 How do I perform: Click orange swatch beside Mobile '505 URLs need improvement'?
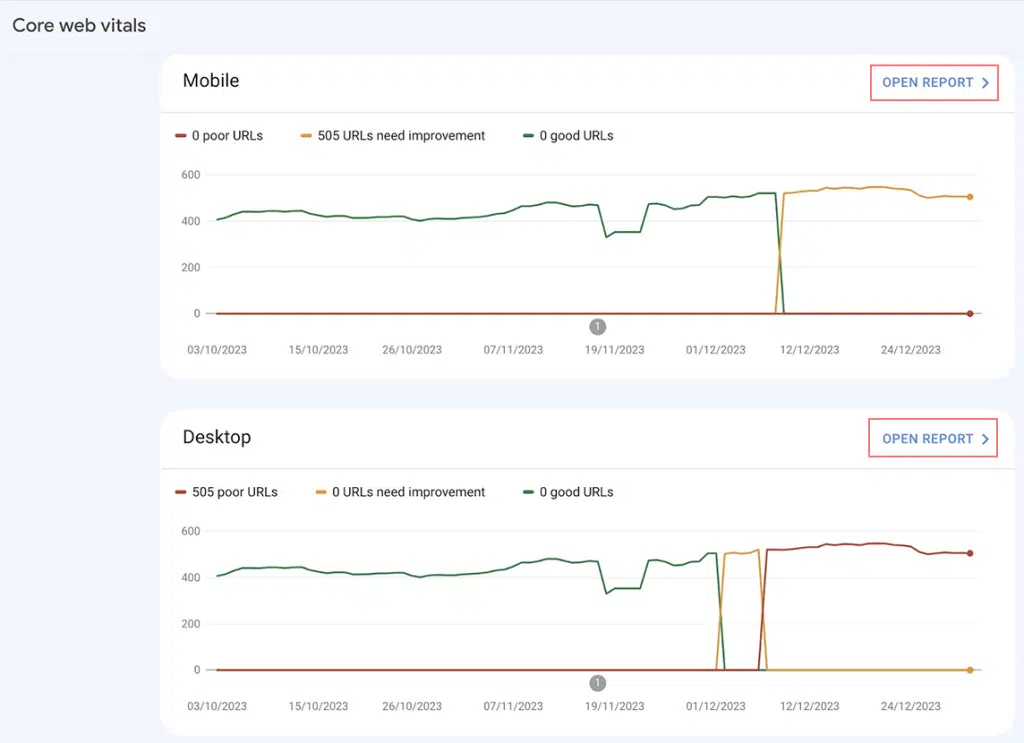[306, 136]
